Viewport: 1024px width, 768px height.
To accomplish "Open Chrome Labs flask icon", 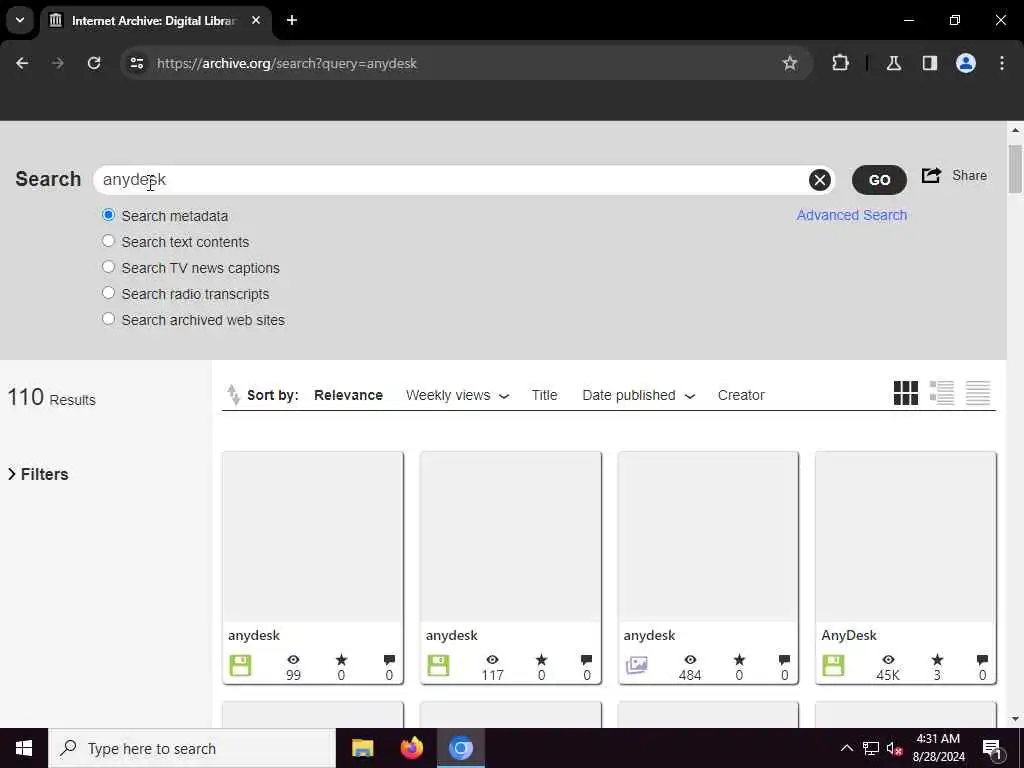I will coord(894,63).
